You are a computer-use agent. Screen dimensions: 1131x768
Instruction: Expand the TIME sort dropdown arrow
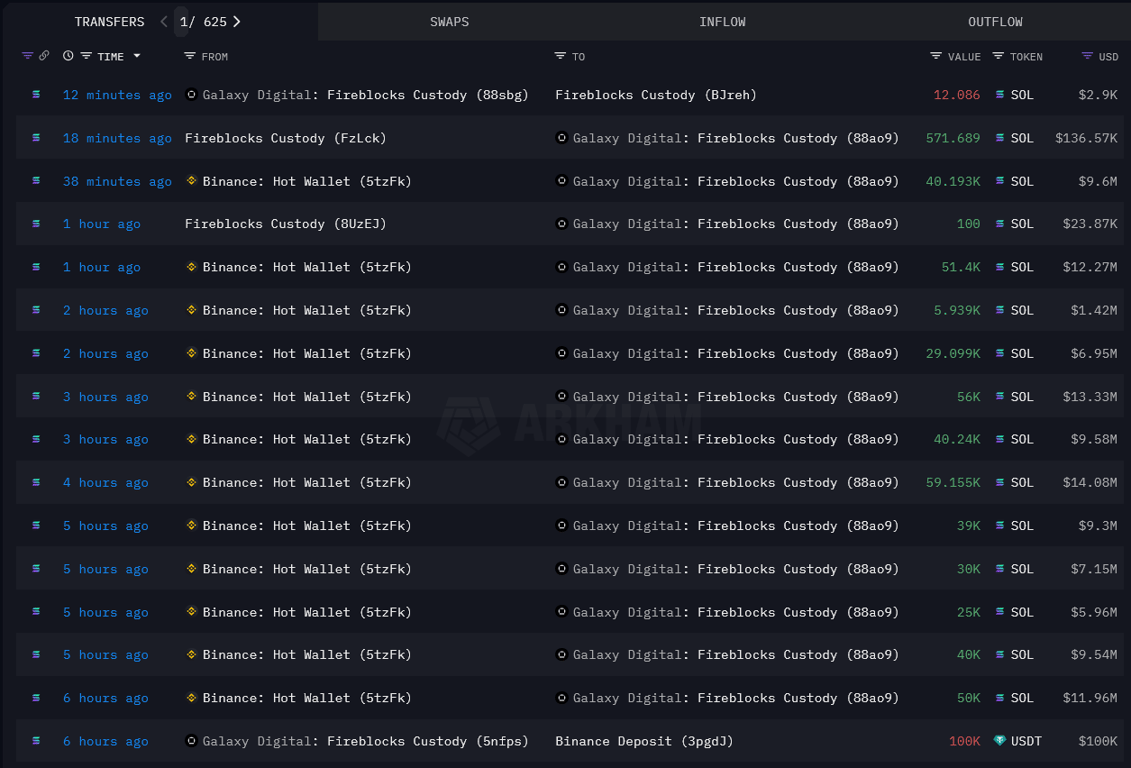point(137,56)
